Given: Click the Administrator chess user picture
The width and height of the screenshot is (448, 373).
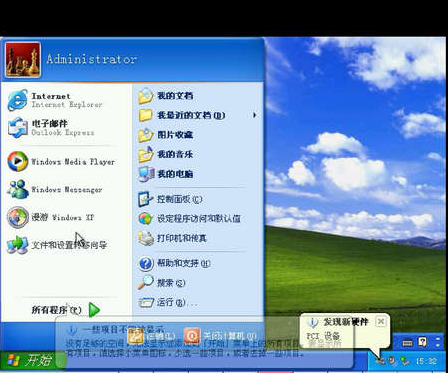Looking at the screenshot, I should (23, 60).
